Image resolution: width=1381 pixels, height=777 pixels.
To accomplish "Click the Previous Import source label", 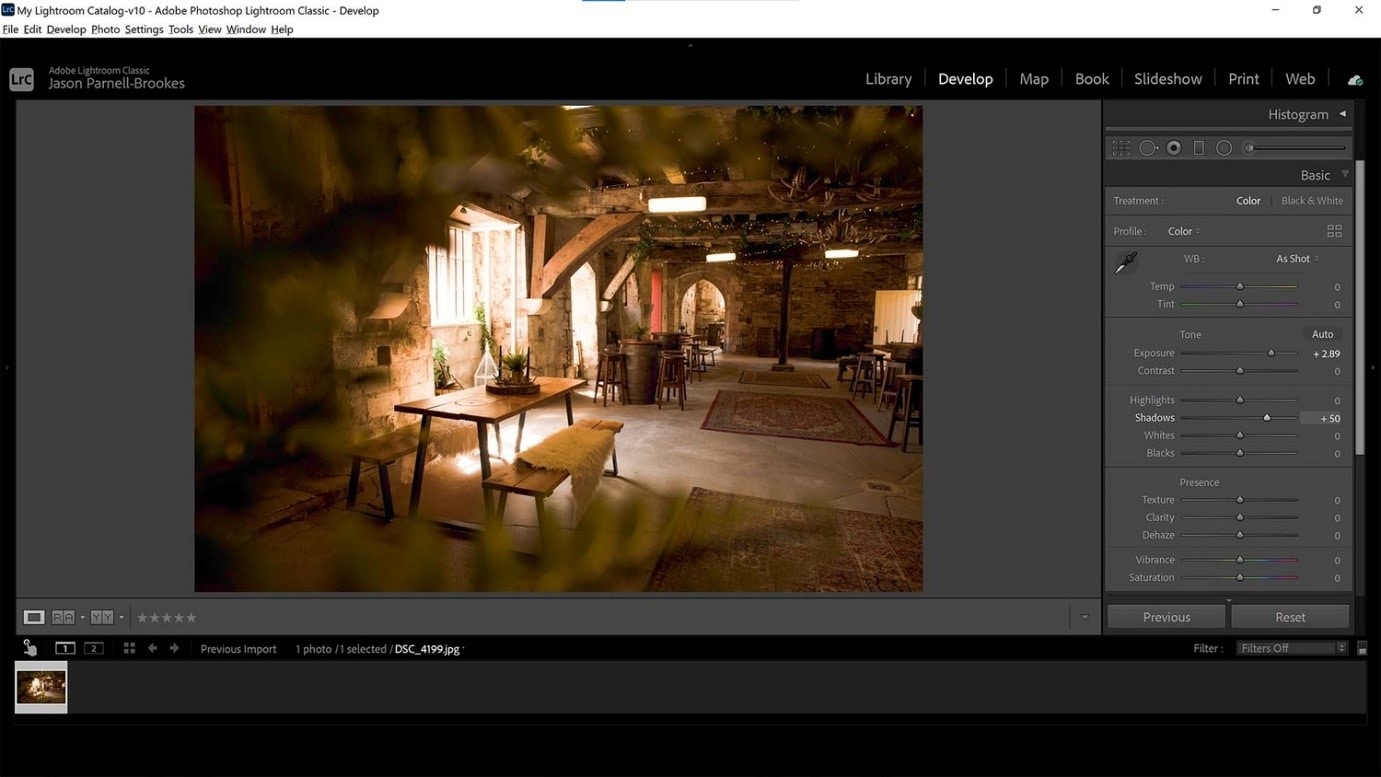I will point(238,649).
